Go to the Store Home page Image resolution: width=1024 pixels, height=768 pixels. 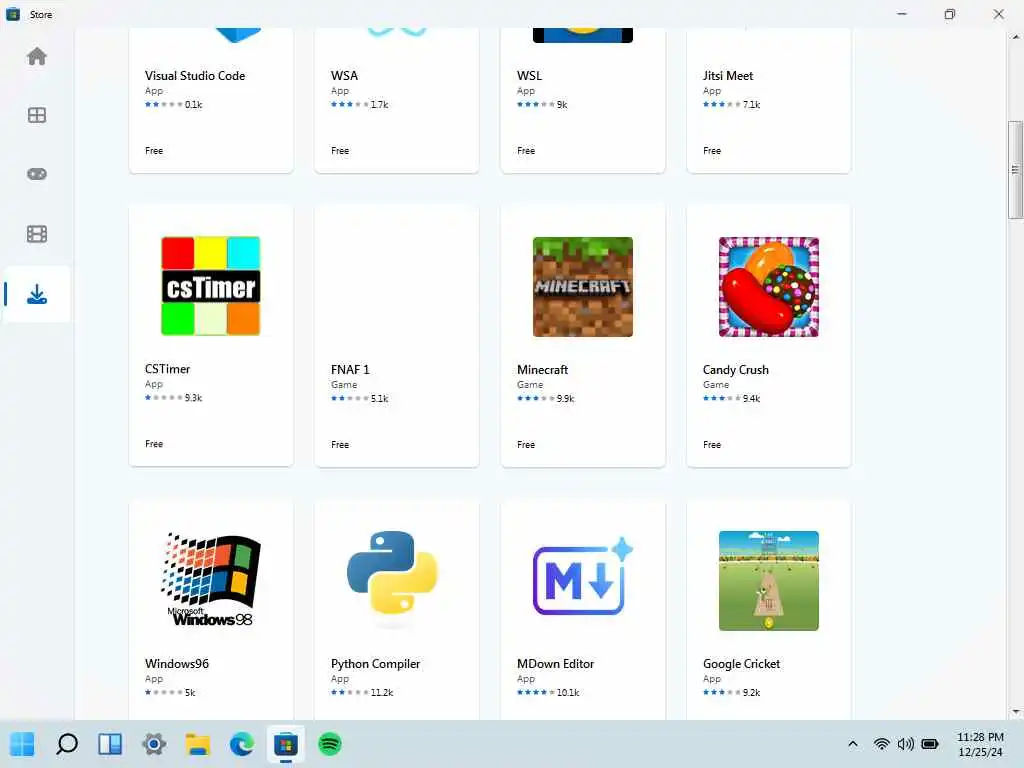point(37,57)
